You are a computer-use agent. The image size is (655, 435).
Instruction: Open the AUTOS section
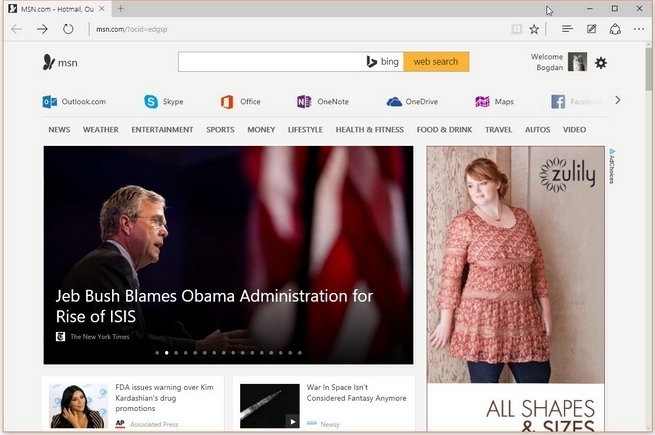coord(538,130)
